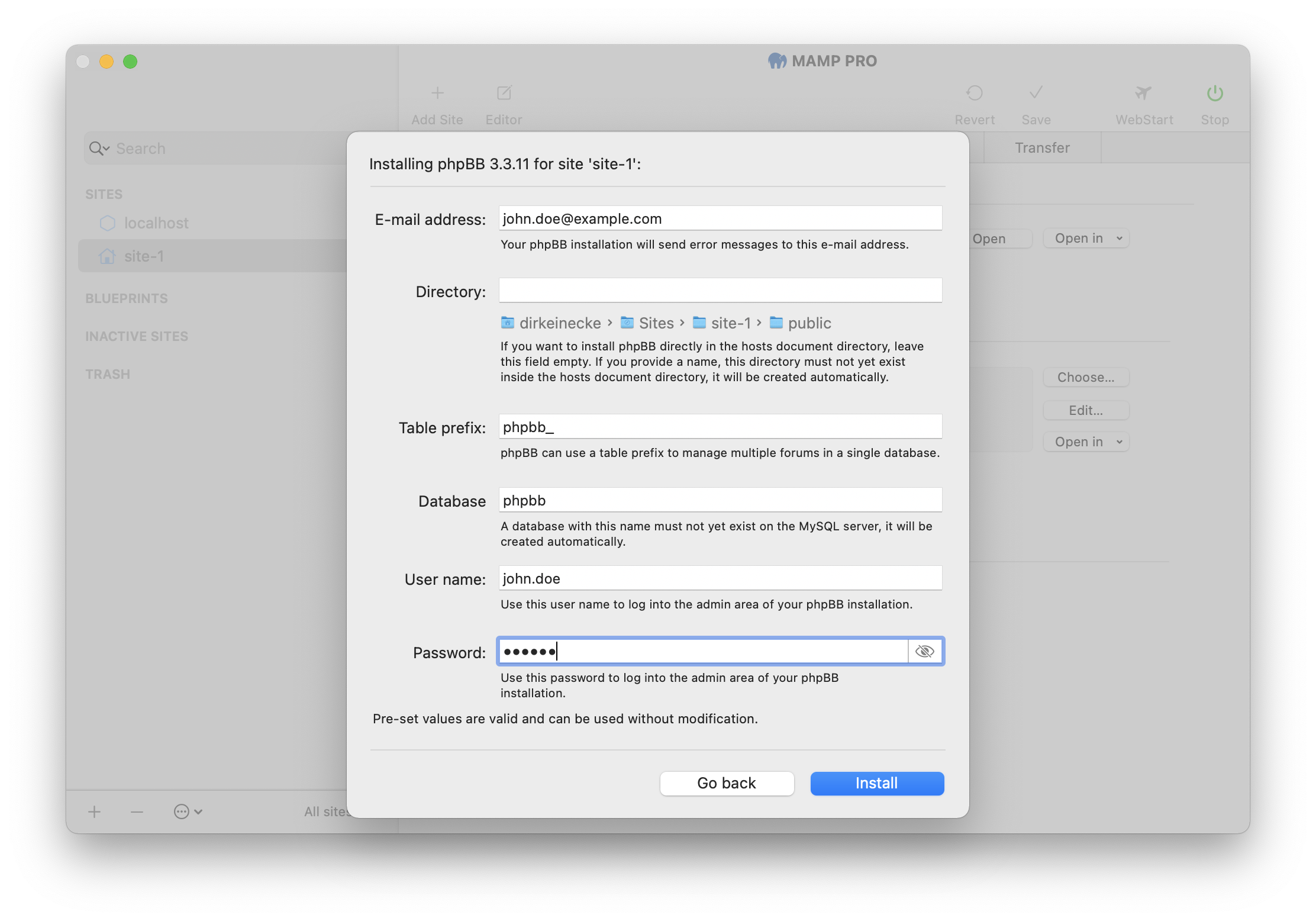
Task: Click the dirkeinecke folder in path
Action: point(551,323)
